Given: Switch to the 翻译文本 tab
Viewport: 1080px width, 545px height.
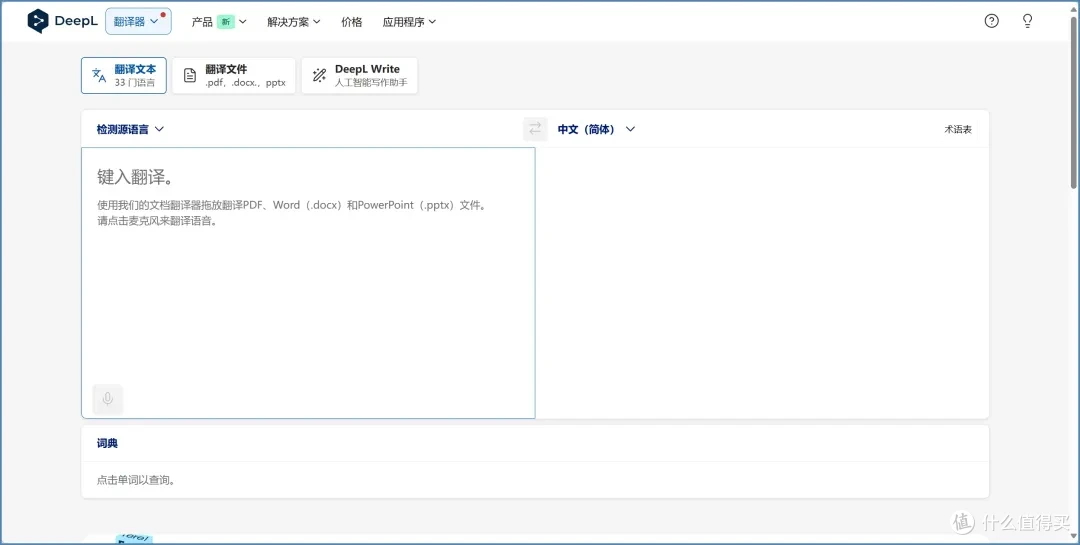Looking at the screenshot, I should 124,76.
